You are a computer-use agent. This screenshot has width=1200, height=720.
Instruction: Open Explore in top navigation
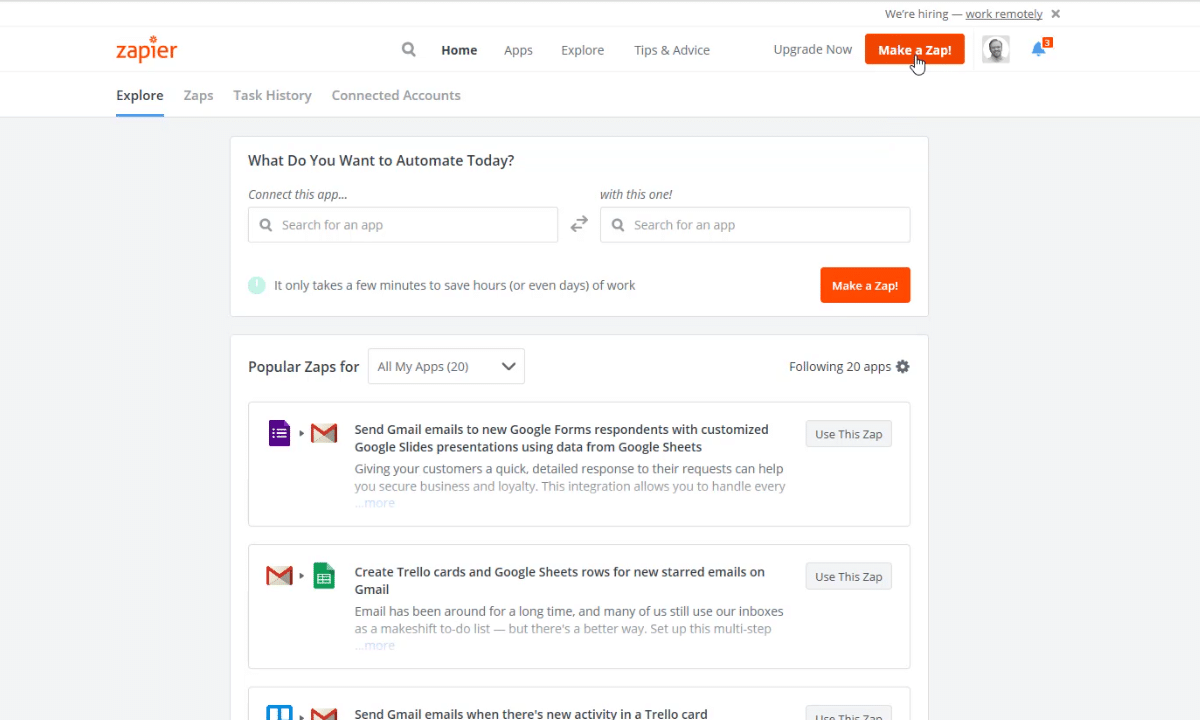(582, 50)
